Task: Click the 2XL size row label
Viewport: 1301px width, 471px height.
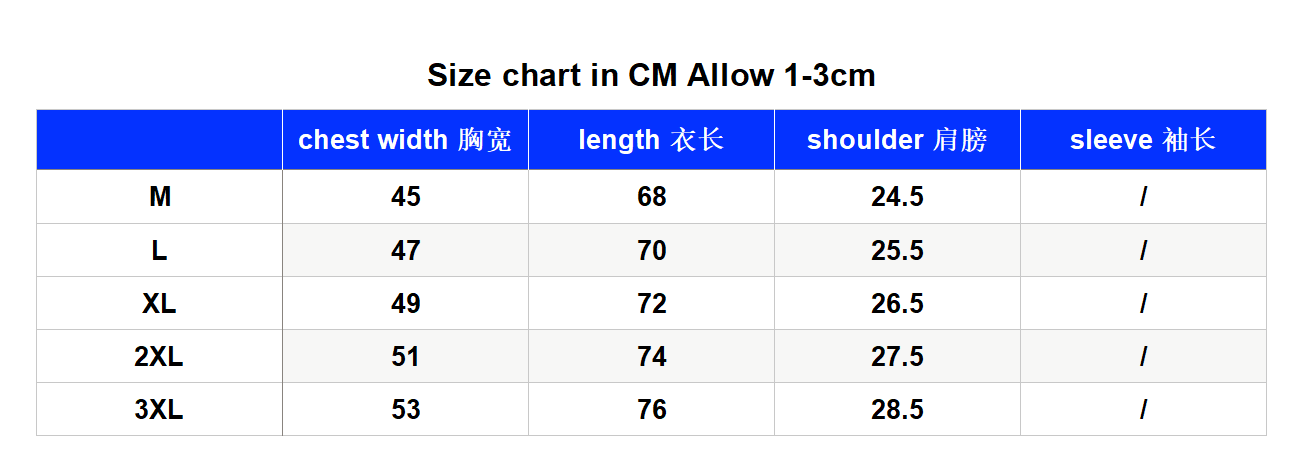Action: point(160,356)
